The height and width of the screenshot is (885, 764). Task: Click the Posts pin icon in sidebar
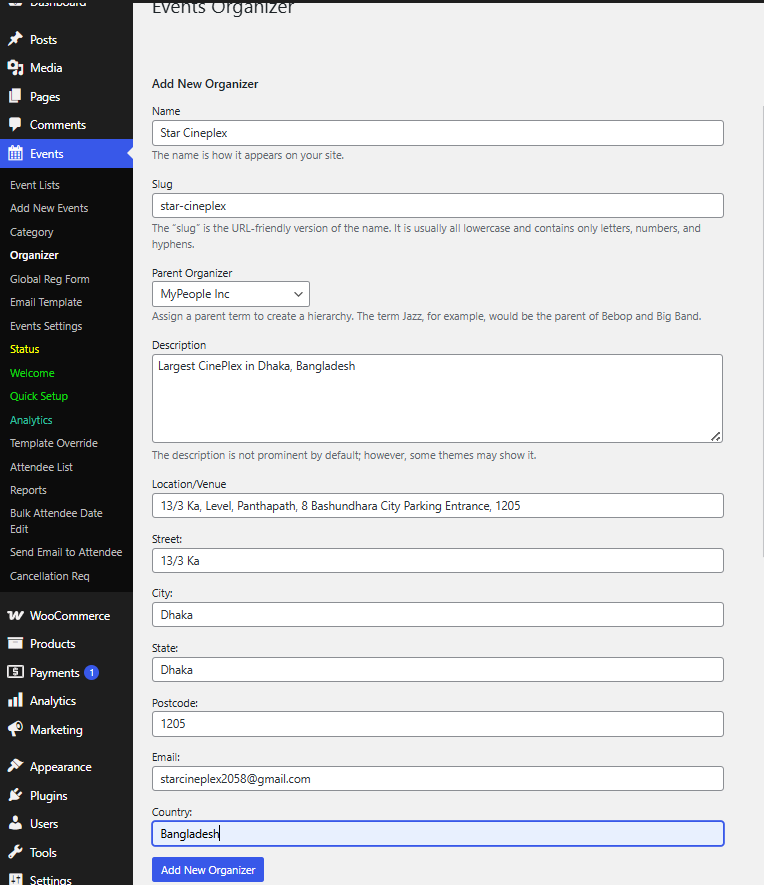coord(15,40)
